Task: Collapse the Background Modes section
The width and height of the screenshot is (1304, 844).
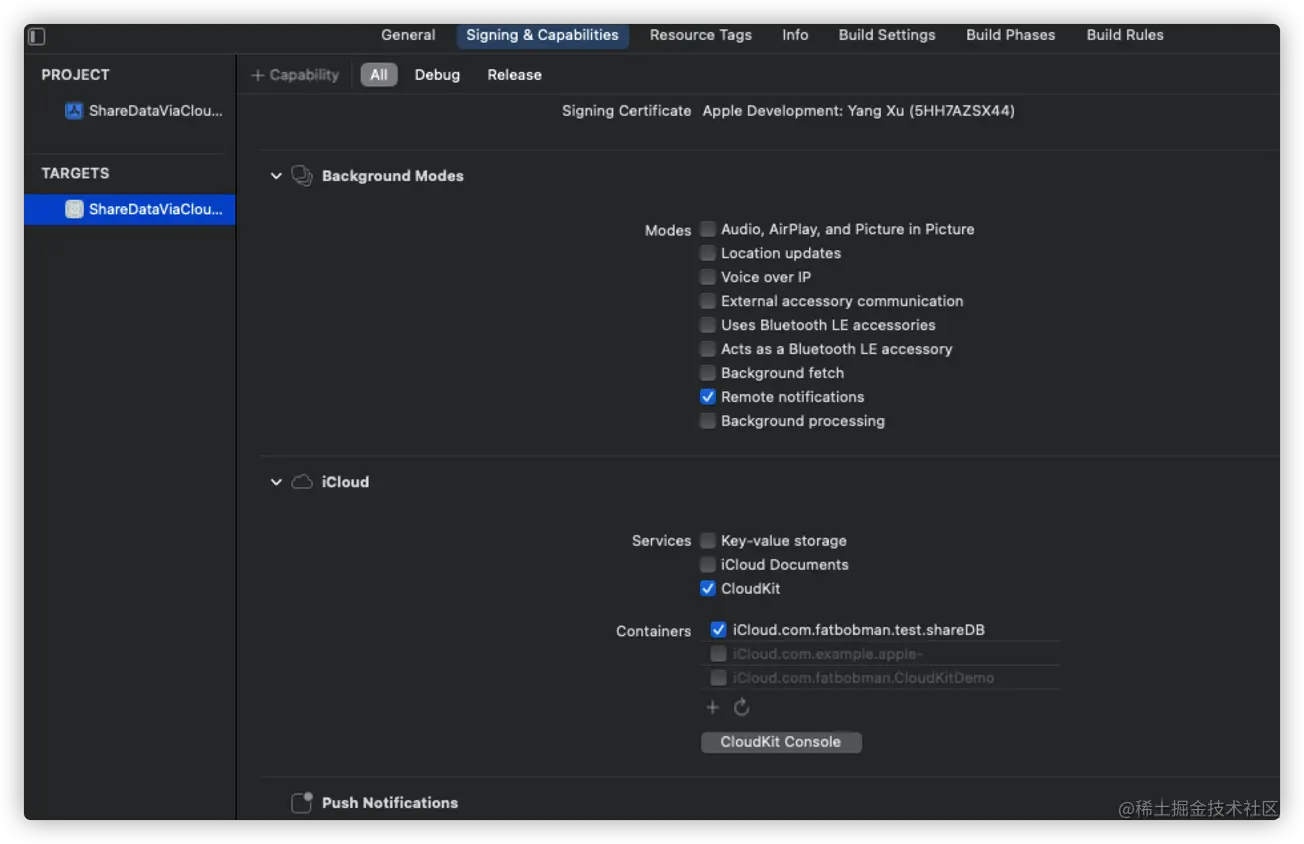Action: (276, 176)
